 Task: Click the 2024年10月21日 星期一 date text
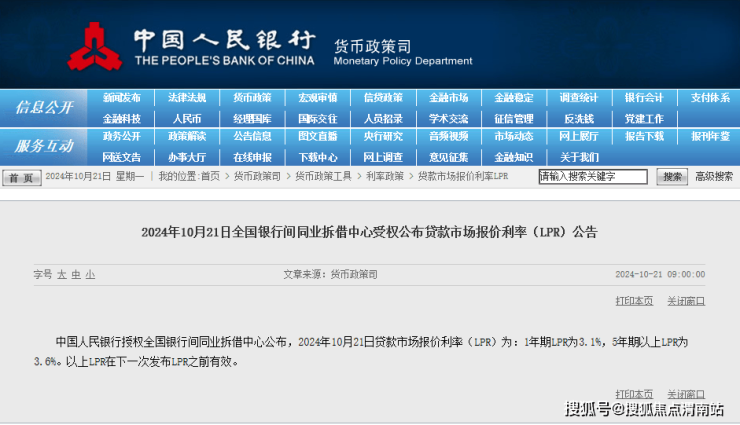click(x=95, y=176)
